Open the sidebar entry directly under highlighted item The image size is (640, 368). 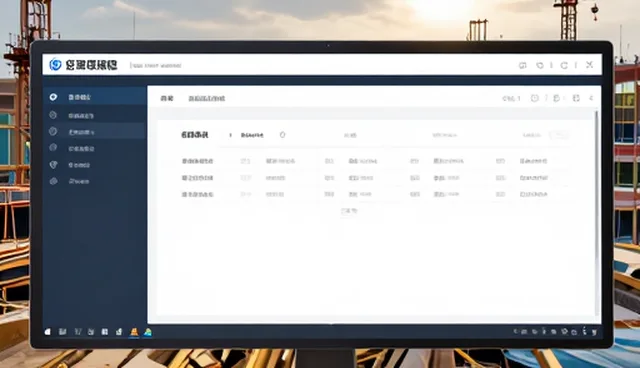click(95, 115)
